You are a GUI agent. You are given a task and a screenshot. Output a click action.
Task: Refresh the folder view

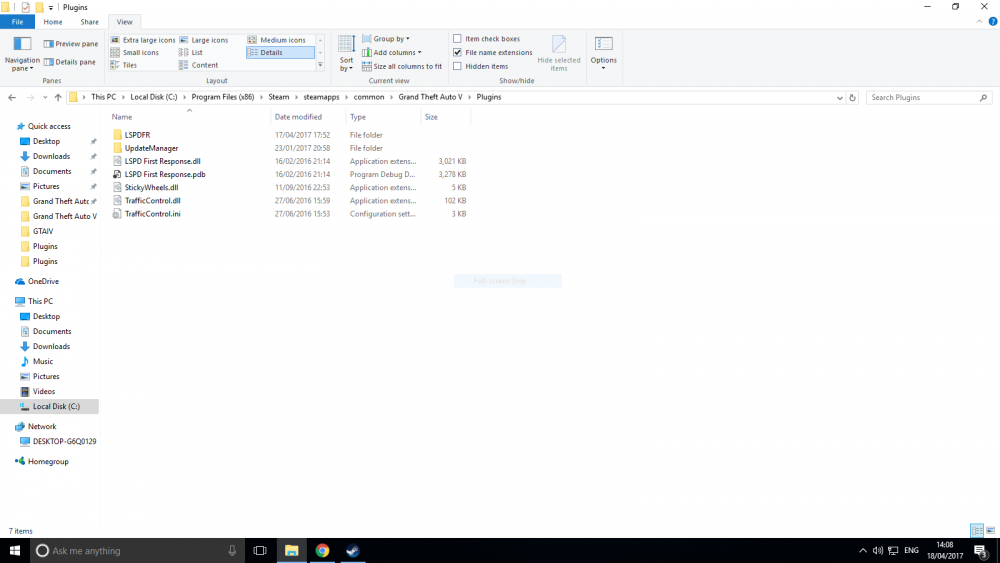coord(852,98)
